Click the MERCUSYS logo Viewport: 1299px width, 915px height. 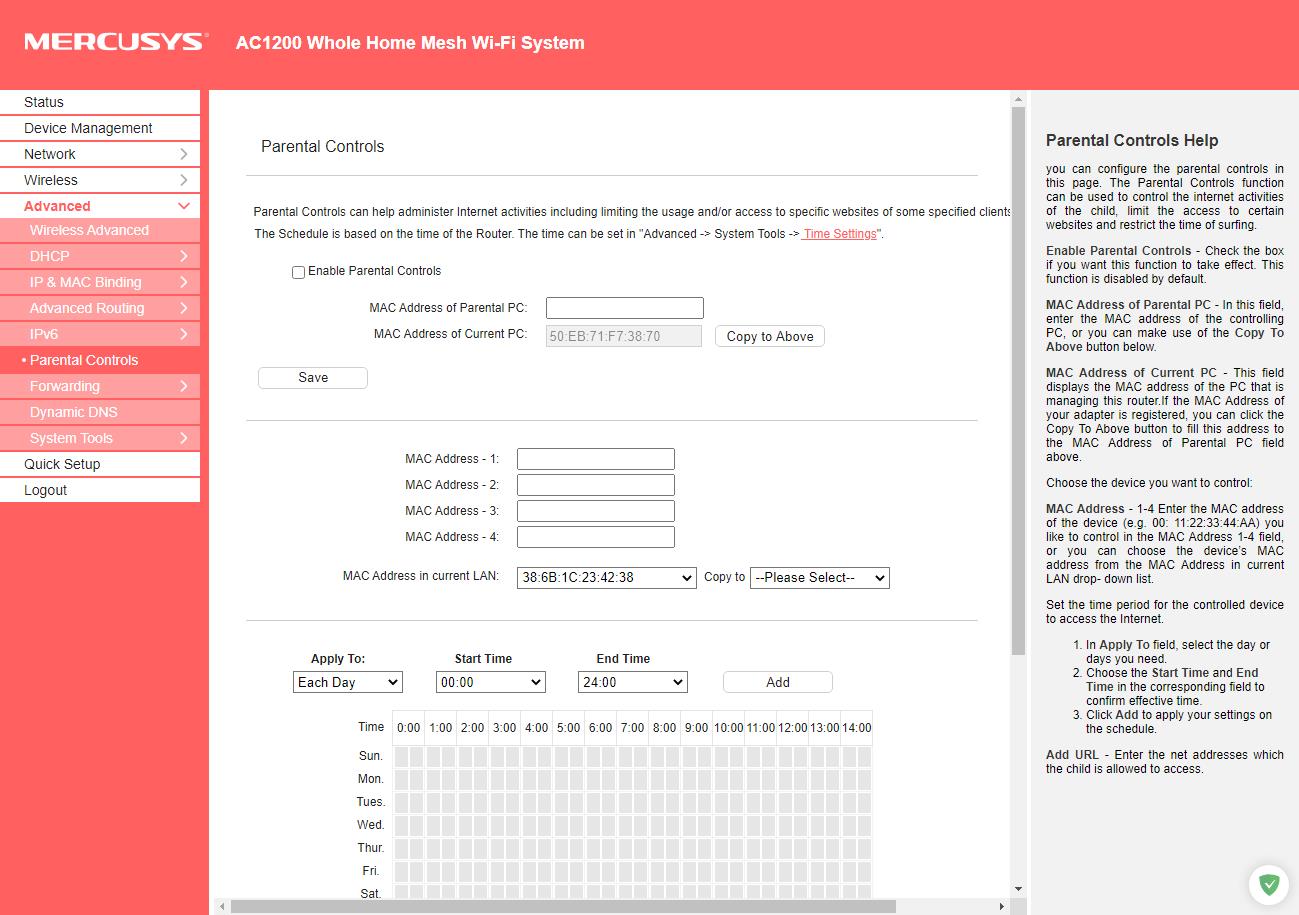click(x=116, y=42)
